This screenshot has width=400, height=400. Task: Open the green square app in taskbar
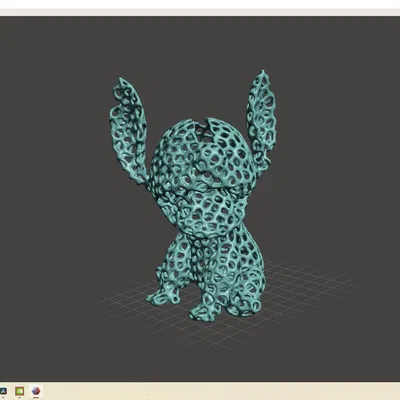coord(20,391)
